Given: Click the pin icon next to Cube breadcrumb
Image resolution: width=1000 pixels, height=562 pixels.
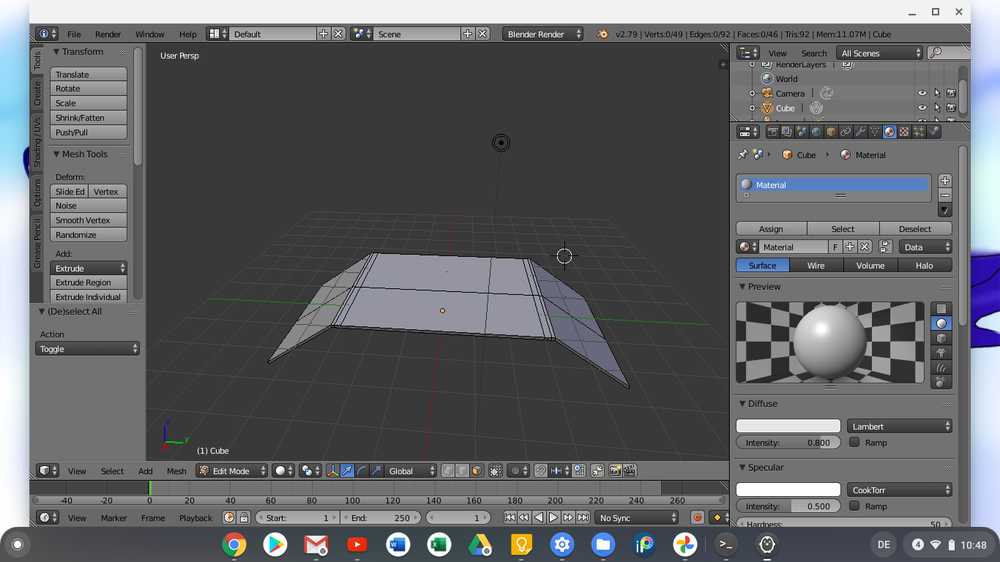Looking at the screenshot, I should pyautogui.click(x=742, y=155).
